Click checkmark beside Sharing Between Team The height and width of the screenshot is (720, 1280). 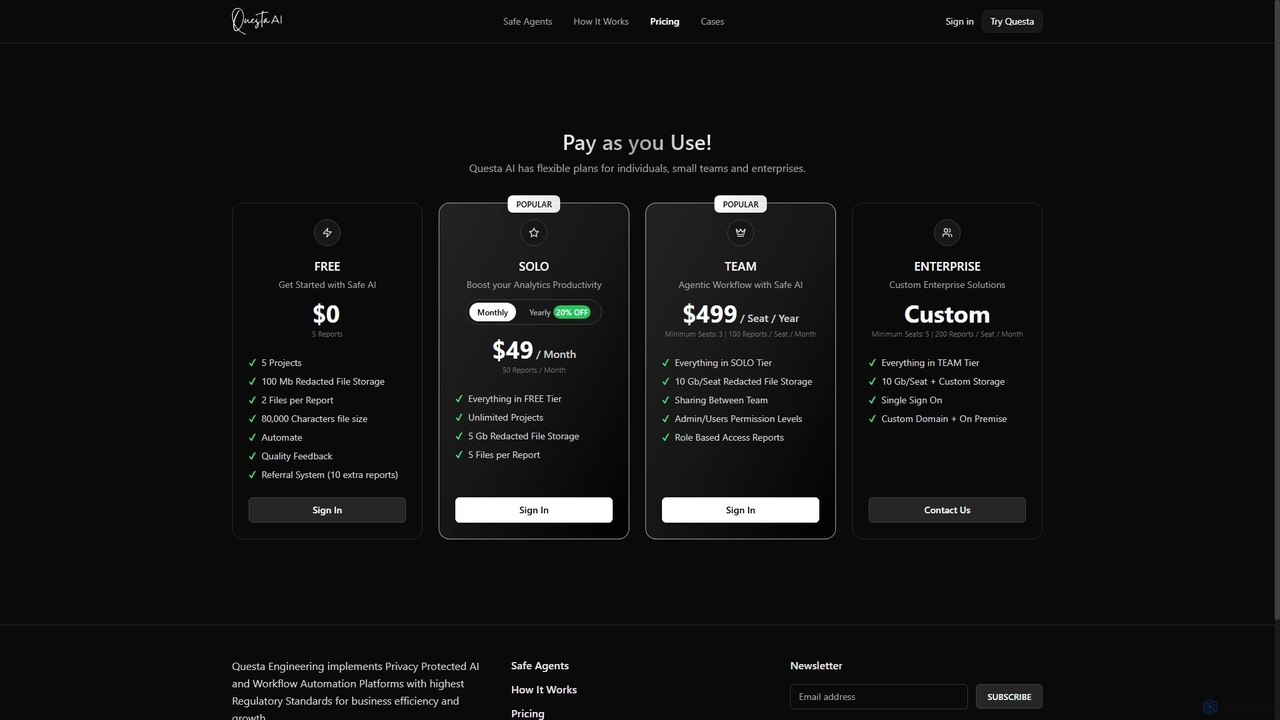point(666,400)
